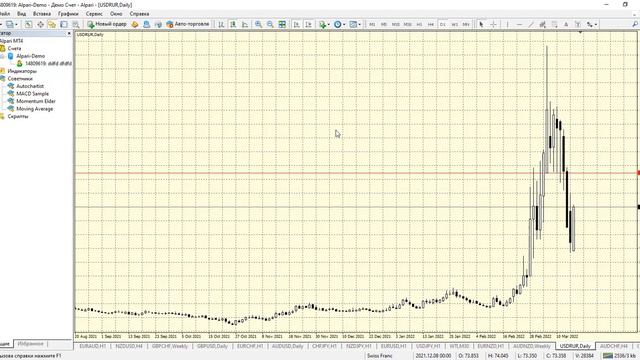Screen dimensions: 640x360
Task: Tile chart windows with grid icon
Action: [x=282, y=24]
